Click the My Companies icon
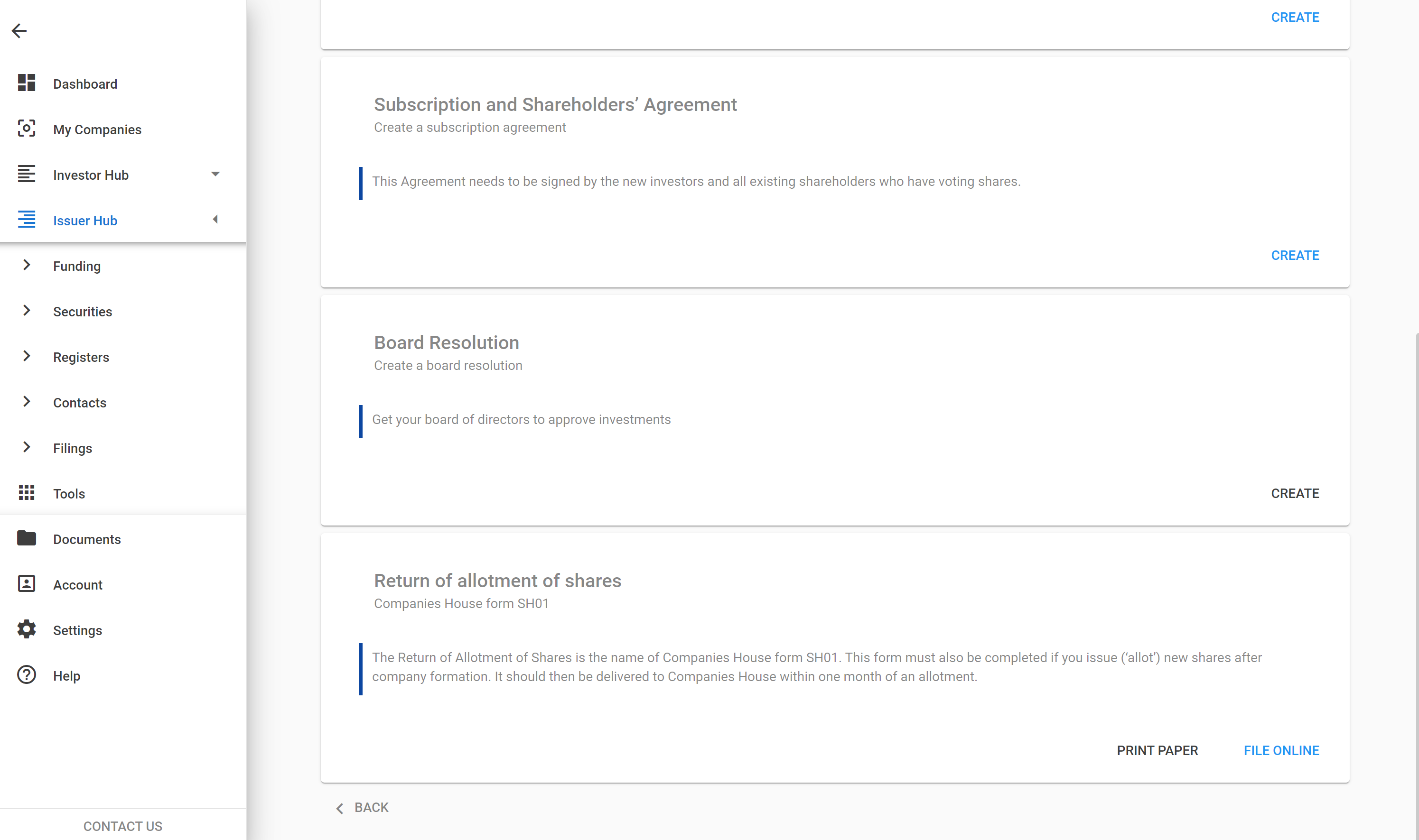The width and height of the screenshot is (1419, 840). click(x=27, y=129)
